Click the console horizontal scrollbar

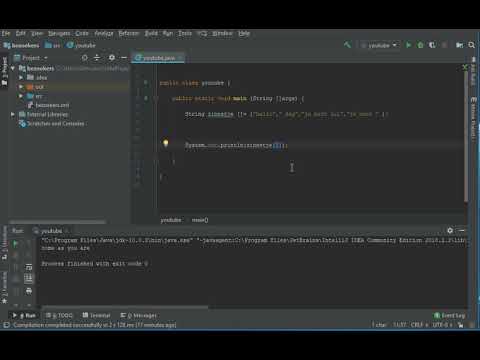click(x=125, y=307)
